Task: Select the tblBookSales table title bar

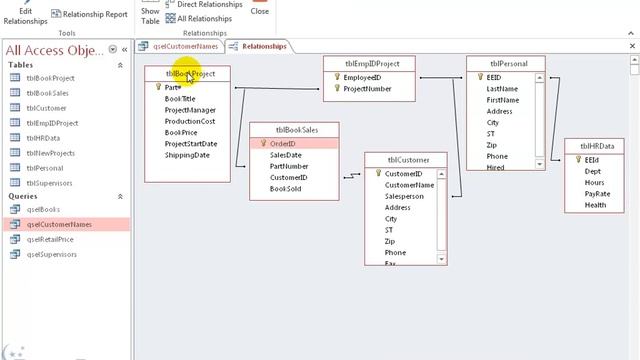Action: coord(294,130)
